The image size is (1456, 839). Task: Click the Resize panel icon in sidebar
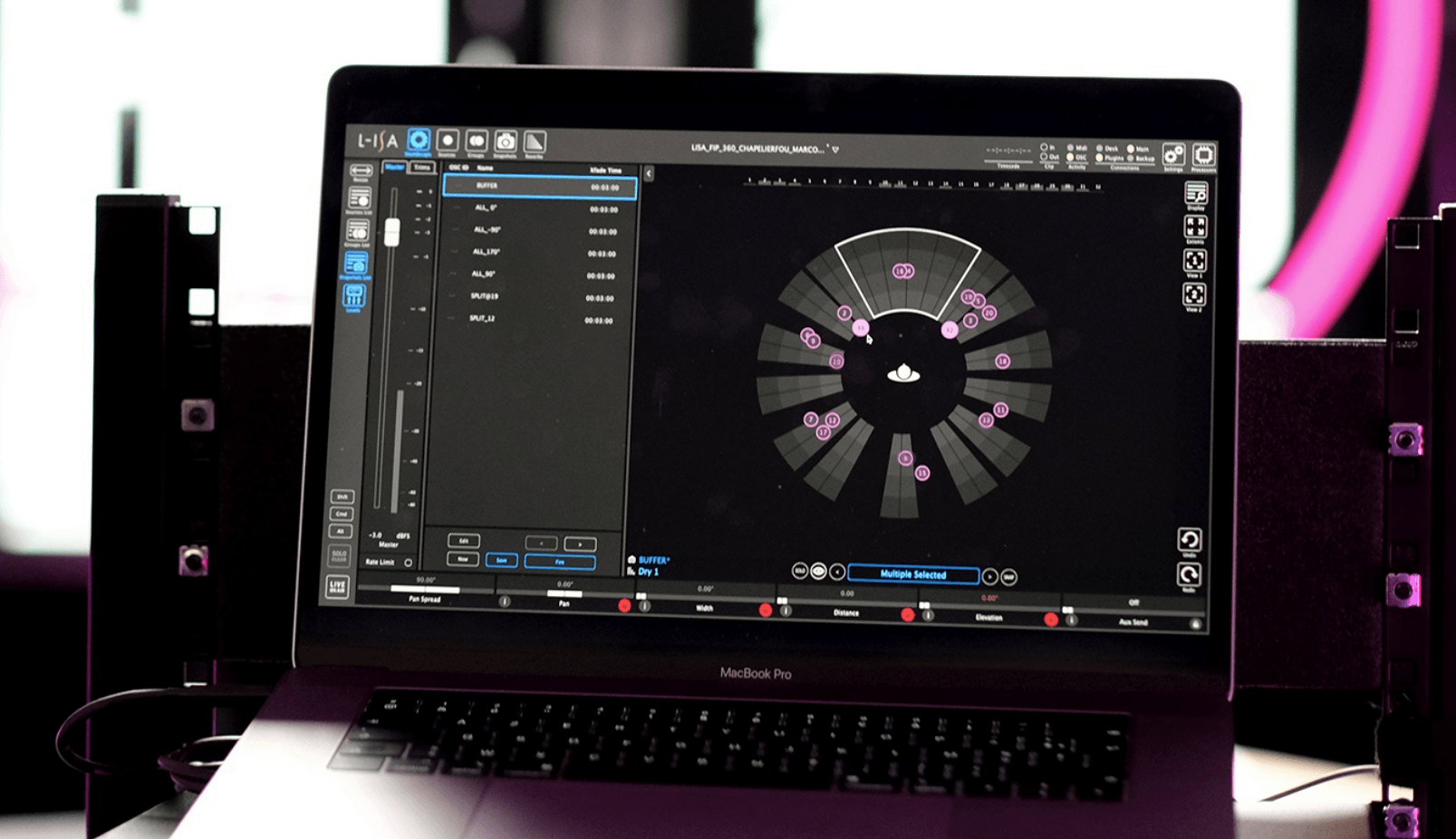coord(361,170)
